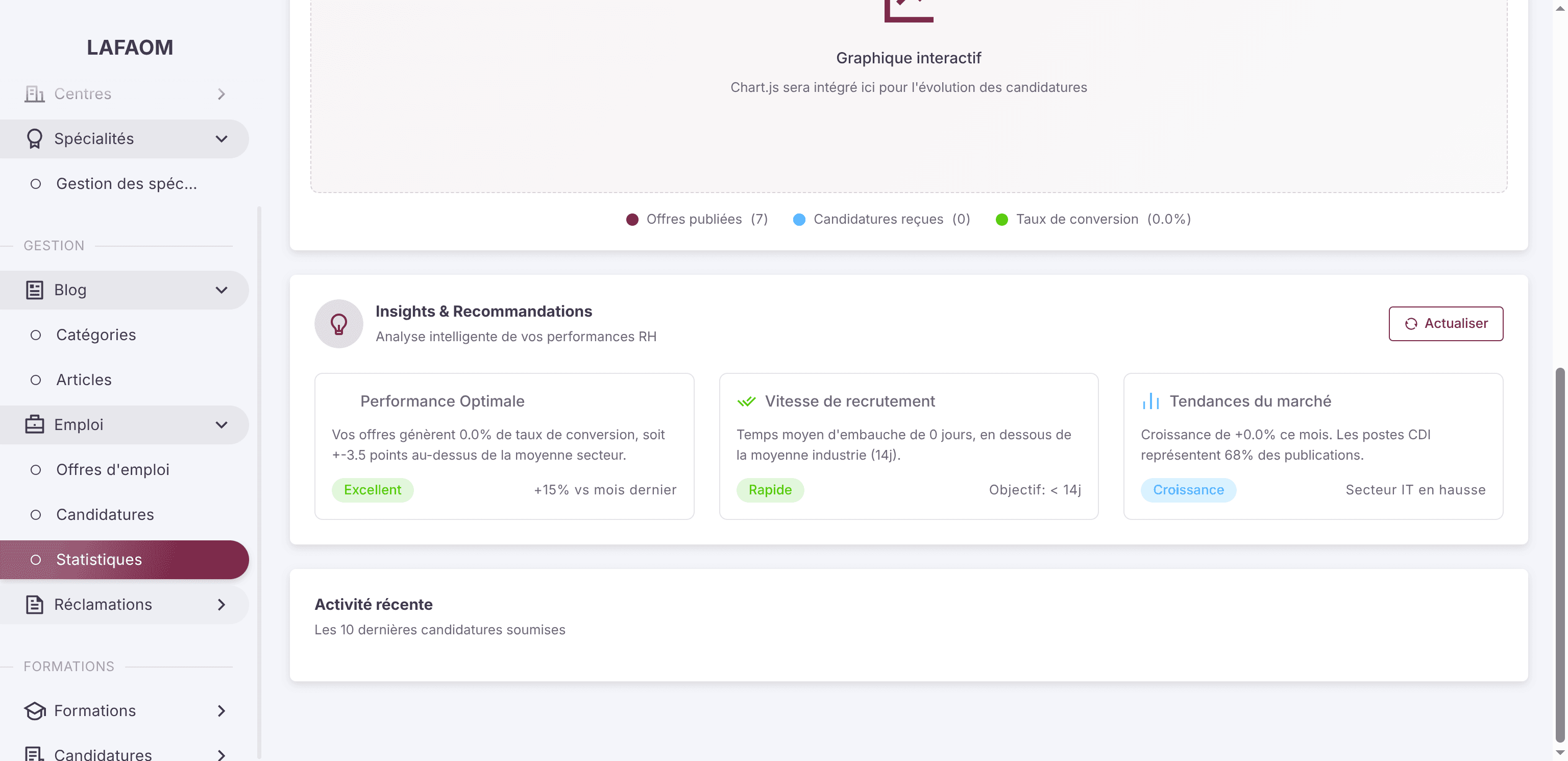
Task: Collapse the Blog submenu chevron
Action: [x=222, y=290]
